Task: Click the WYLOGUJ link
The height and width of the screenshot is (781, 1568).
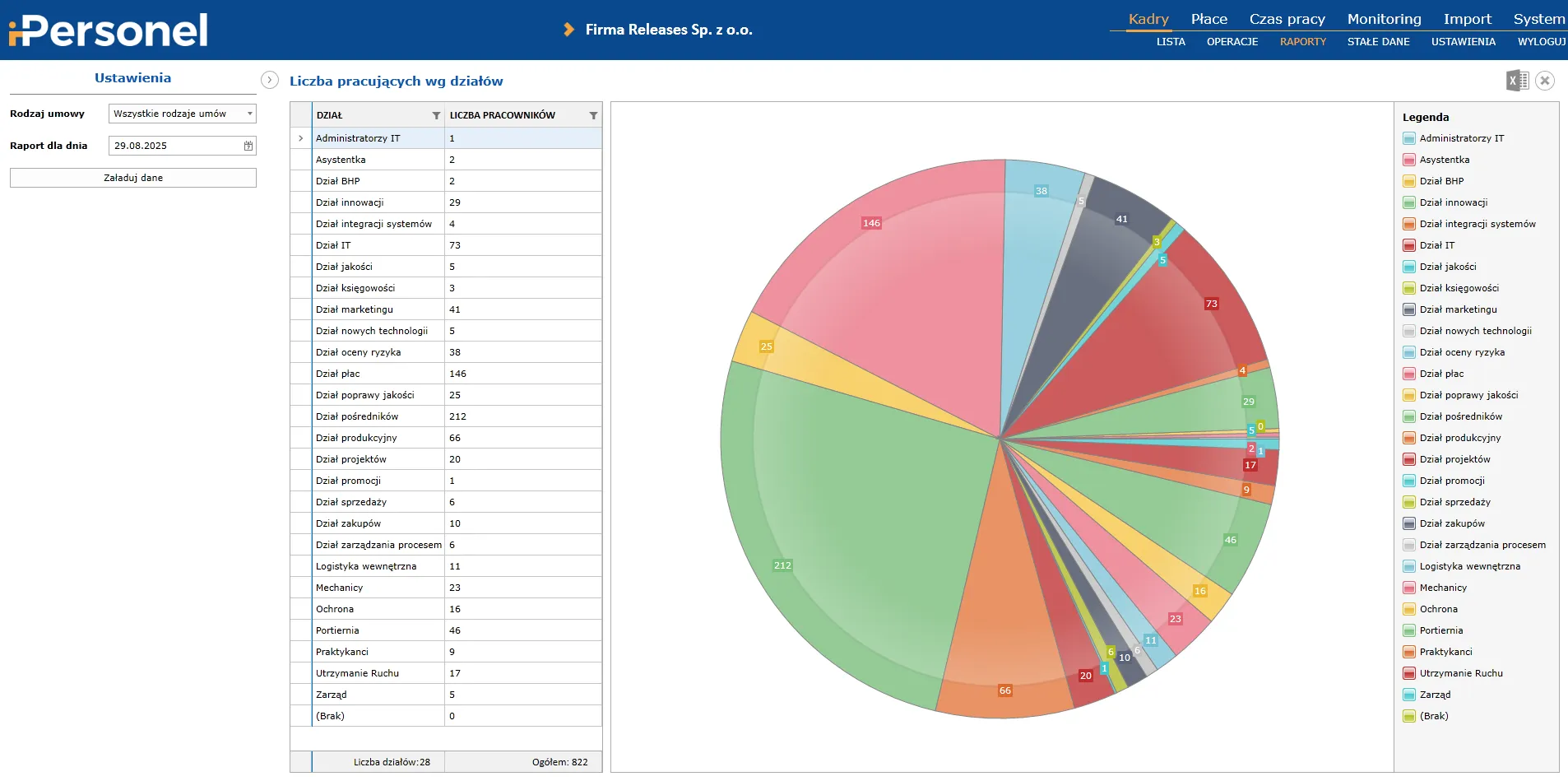Action: click(1541, 42)
